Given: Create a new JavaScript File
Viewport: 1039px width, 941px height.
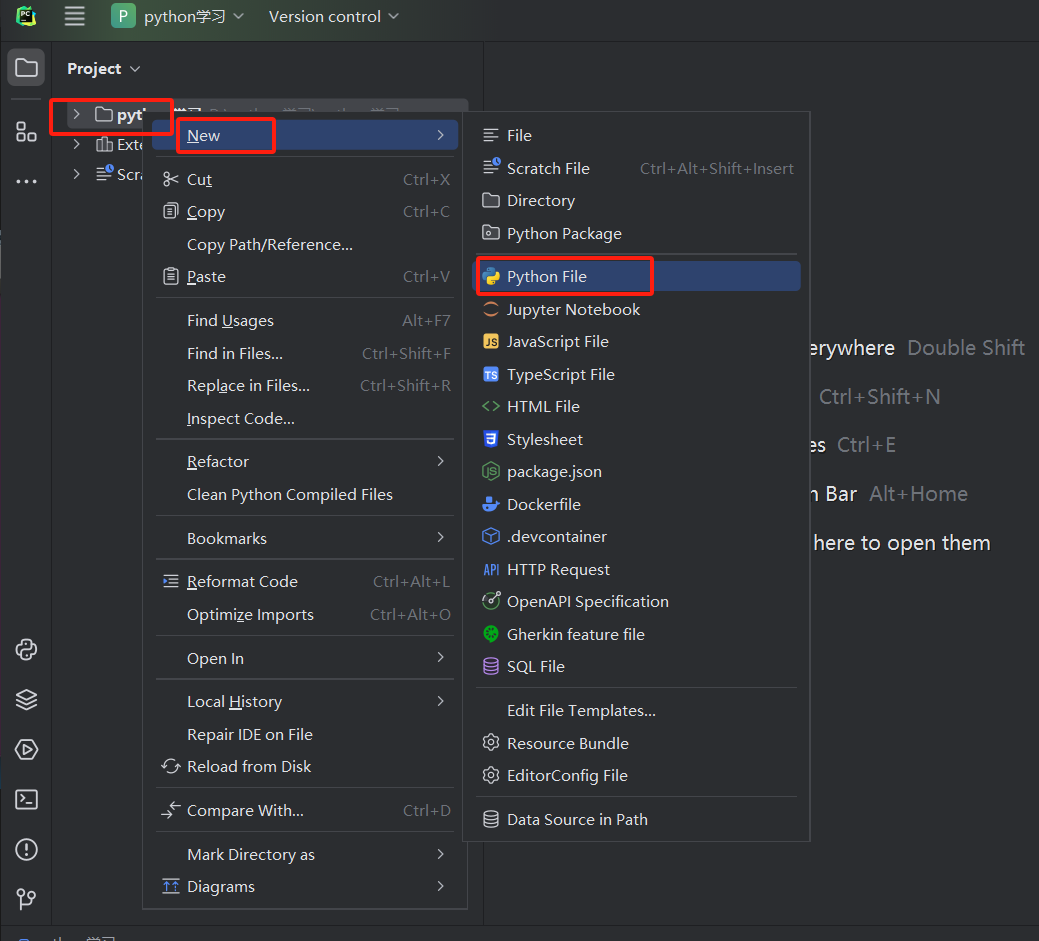Looking at the screenshot, I should pos(637,341).
